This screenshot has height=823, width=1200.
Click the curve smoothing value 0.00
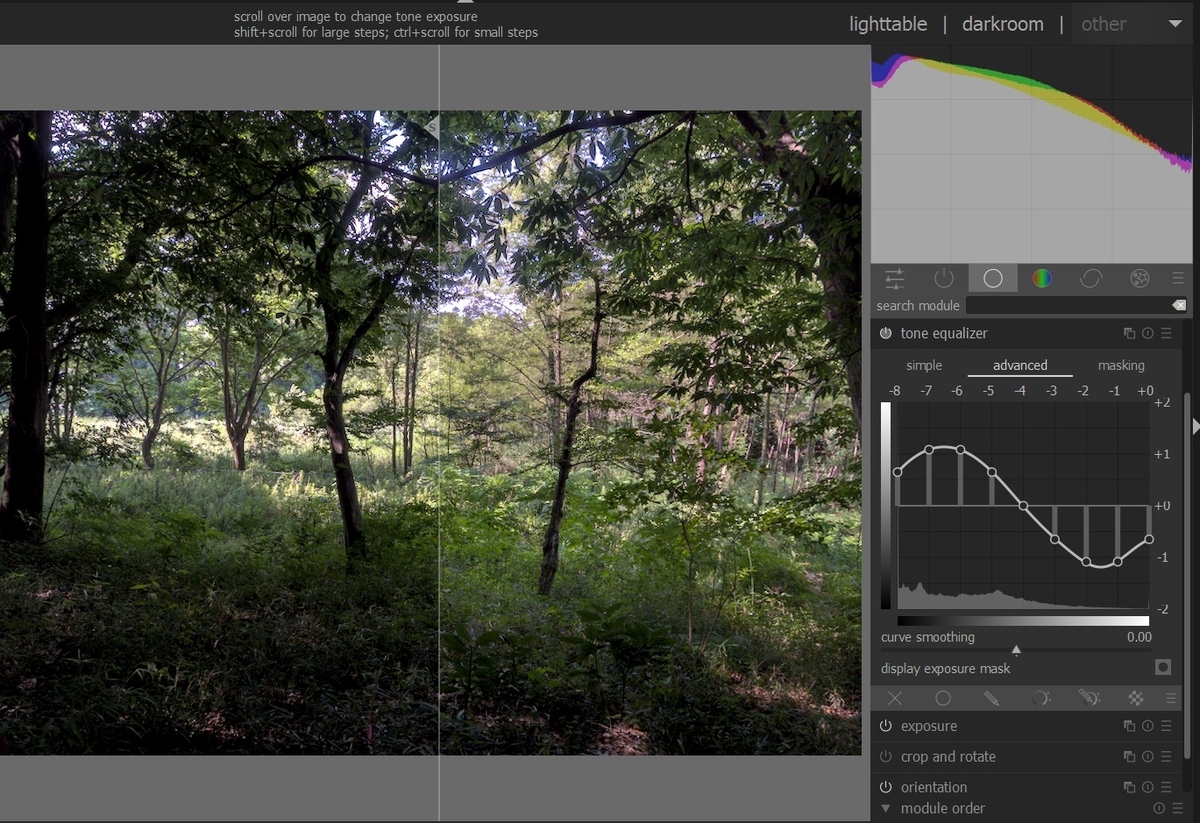[1138, 637]
